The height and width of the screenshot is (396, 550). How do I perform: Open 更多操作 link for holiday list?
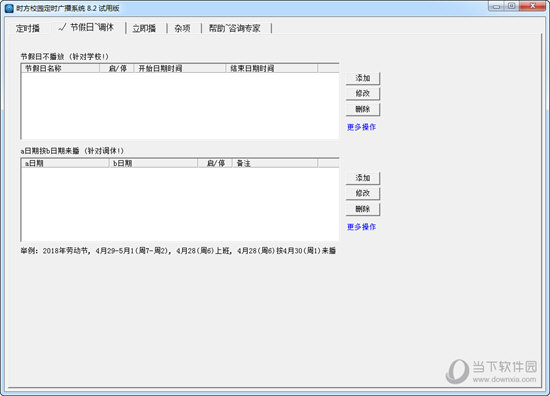click(x=361, y=127)
